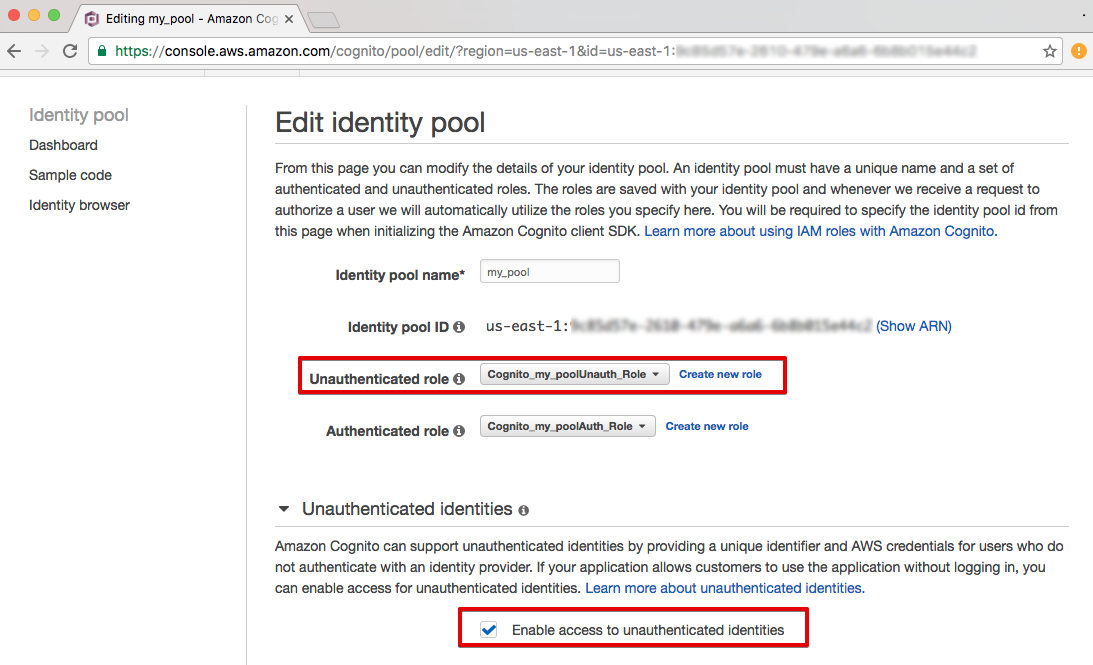Open Dashboard in the sidebar
Screen dimensions: 1093x665
63,145
